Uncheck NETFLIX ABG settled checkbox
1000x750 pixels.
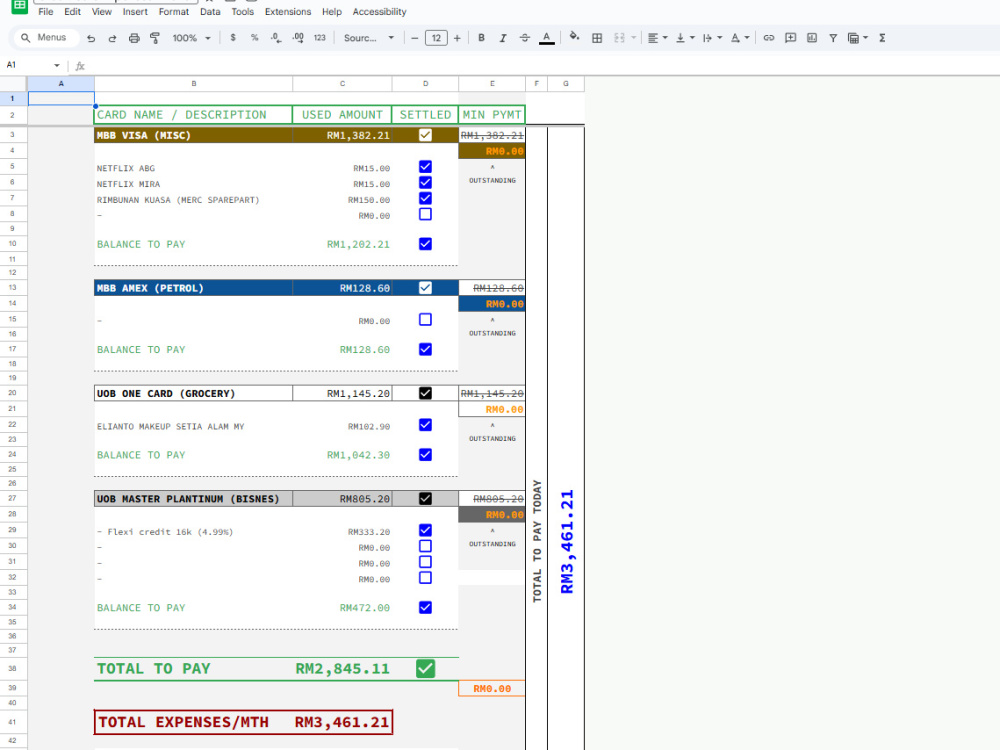pos(425,166)
